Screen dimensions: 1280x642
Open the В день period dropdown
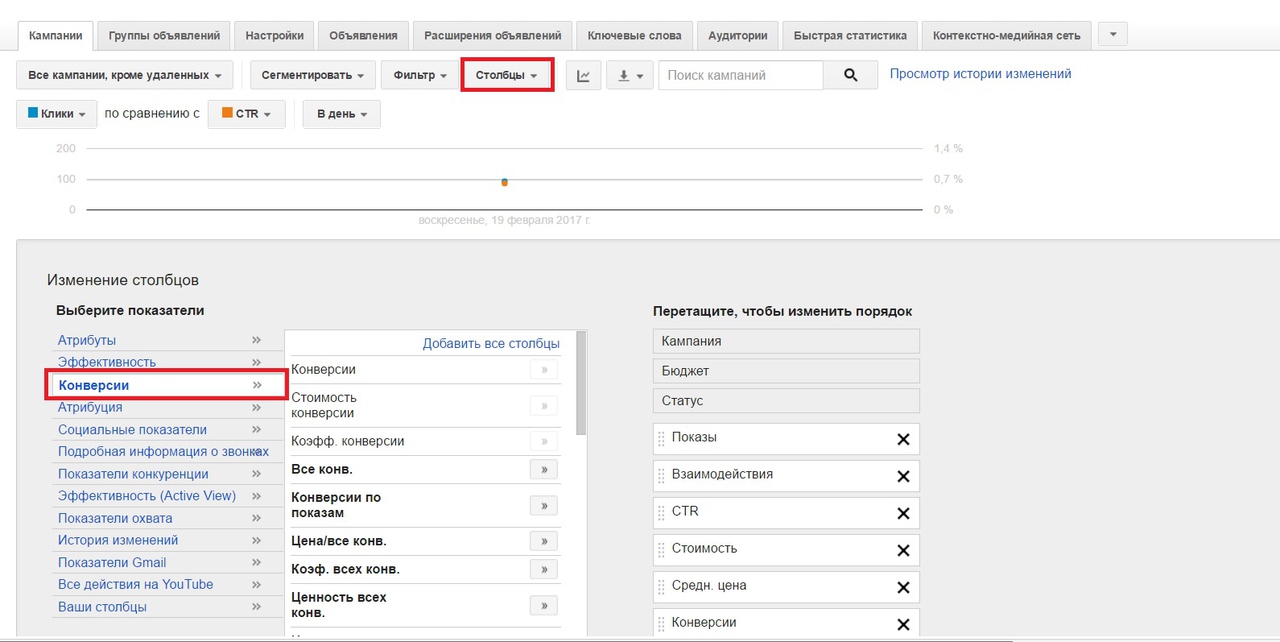click(x=342, y=114)
